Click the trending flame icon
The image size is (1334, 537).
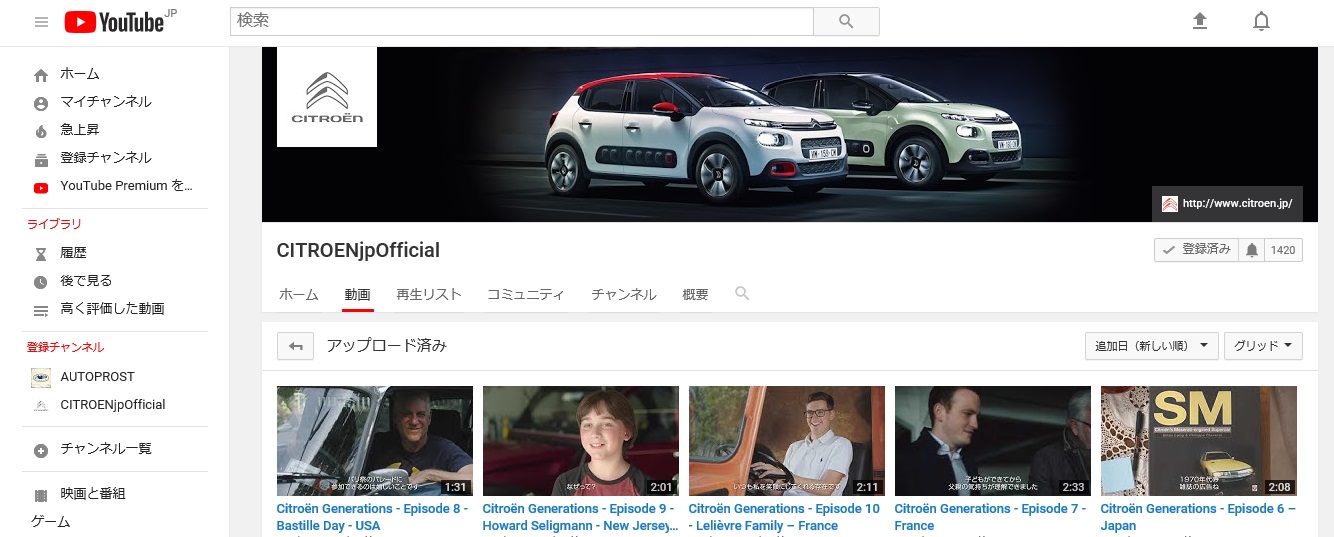point(41,131)
